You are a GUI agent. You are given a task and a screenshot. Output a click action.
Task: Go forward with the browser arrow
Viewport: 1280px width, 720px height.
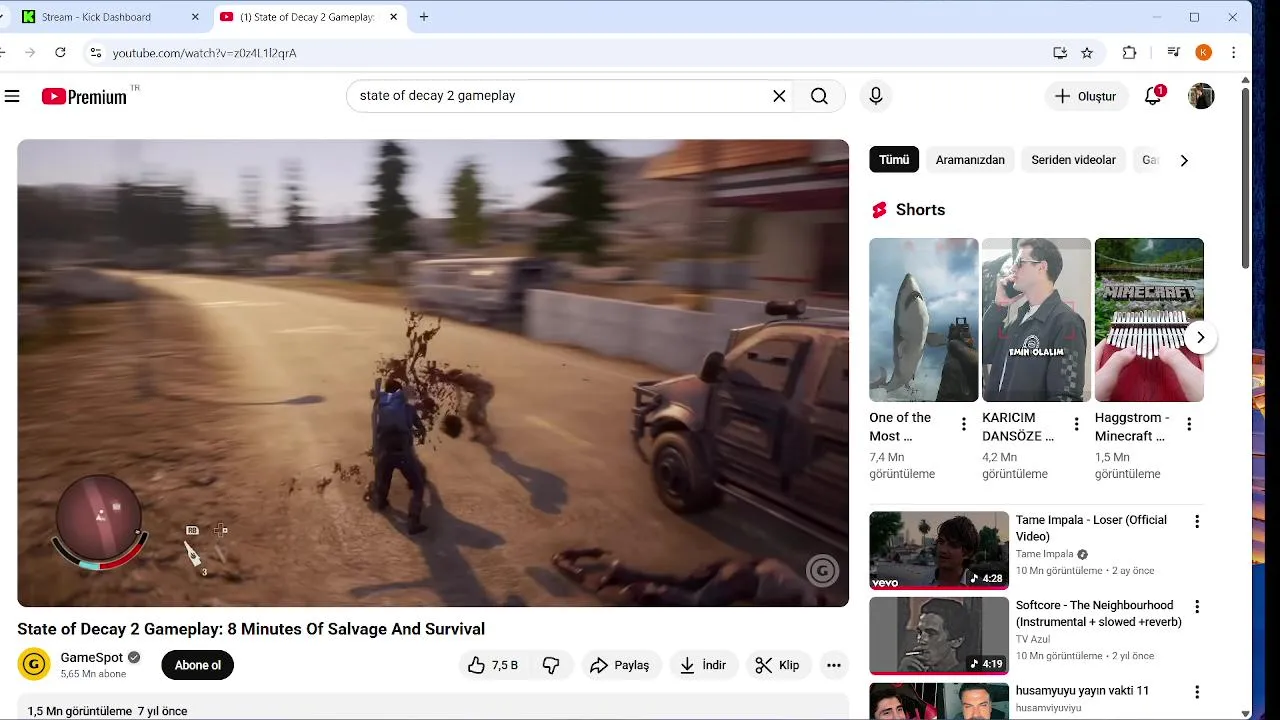point(30,53)
